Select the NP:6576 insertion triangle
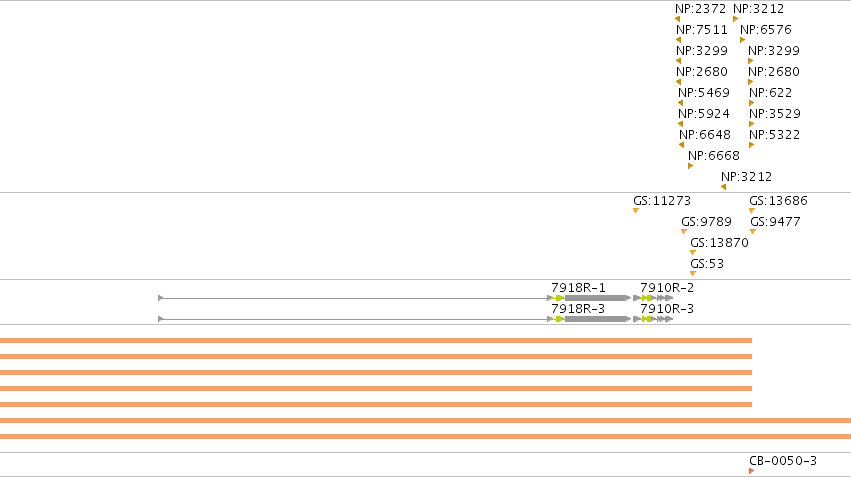 (742, 40)
